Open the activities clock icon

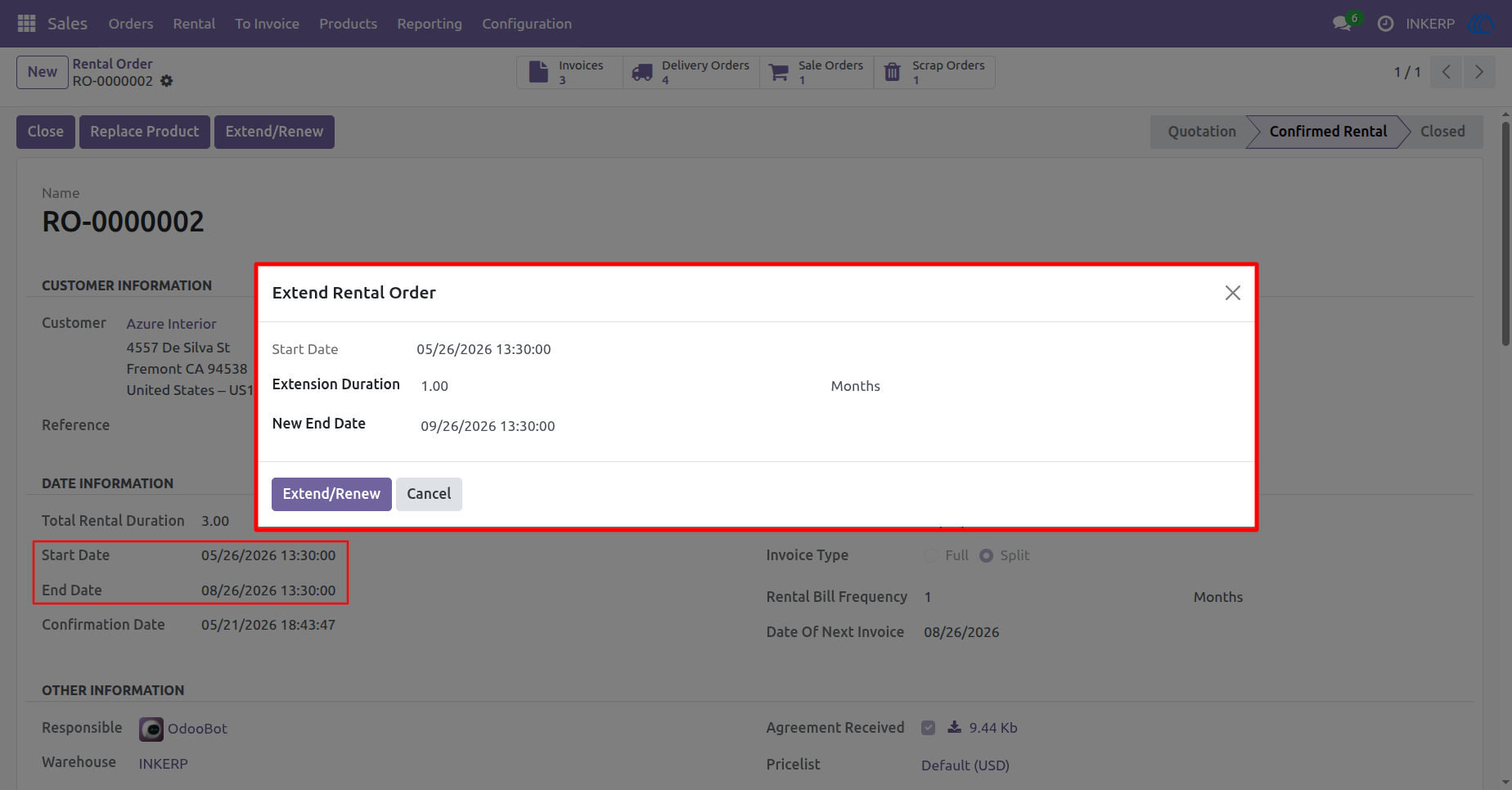tap(1385, 24)
